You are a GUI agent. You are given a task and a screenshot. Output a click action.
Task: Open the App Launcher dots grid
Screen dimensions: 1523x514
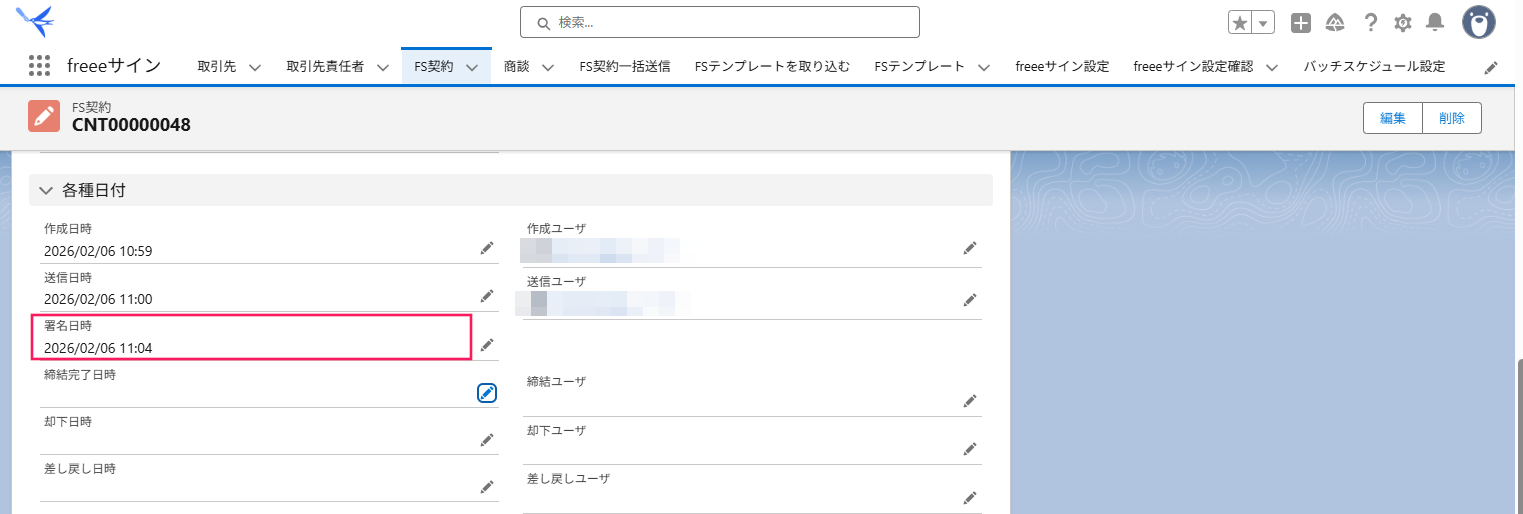pos(39,66)
